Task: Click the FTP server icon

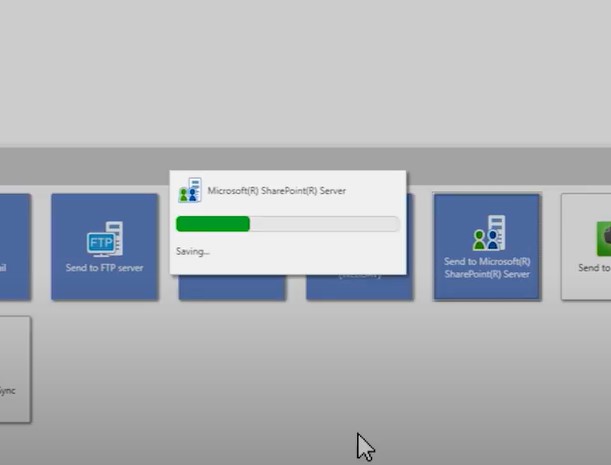Action: pos(105,239)
